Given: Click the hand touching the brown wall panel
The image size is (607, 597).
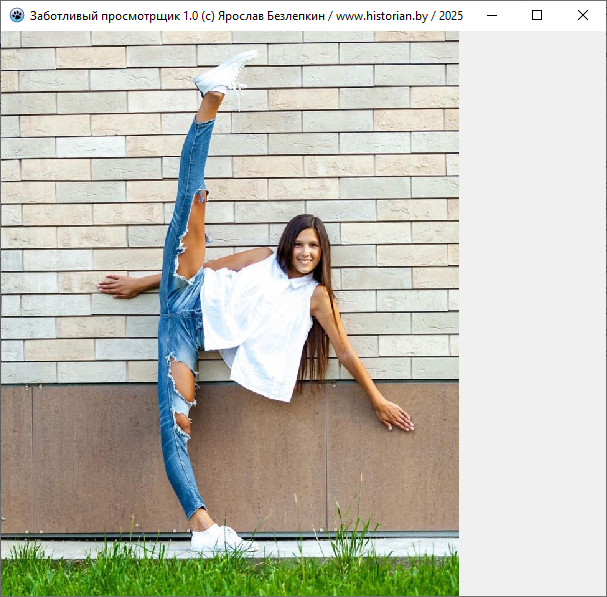Looking at the screenshot, I should [x=395, y=415].
